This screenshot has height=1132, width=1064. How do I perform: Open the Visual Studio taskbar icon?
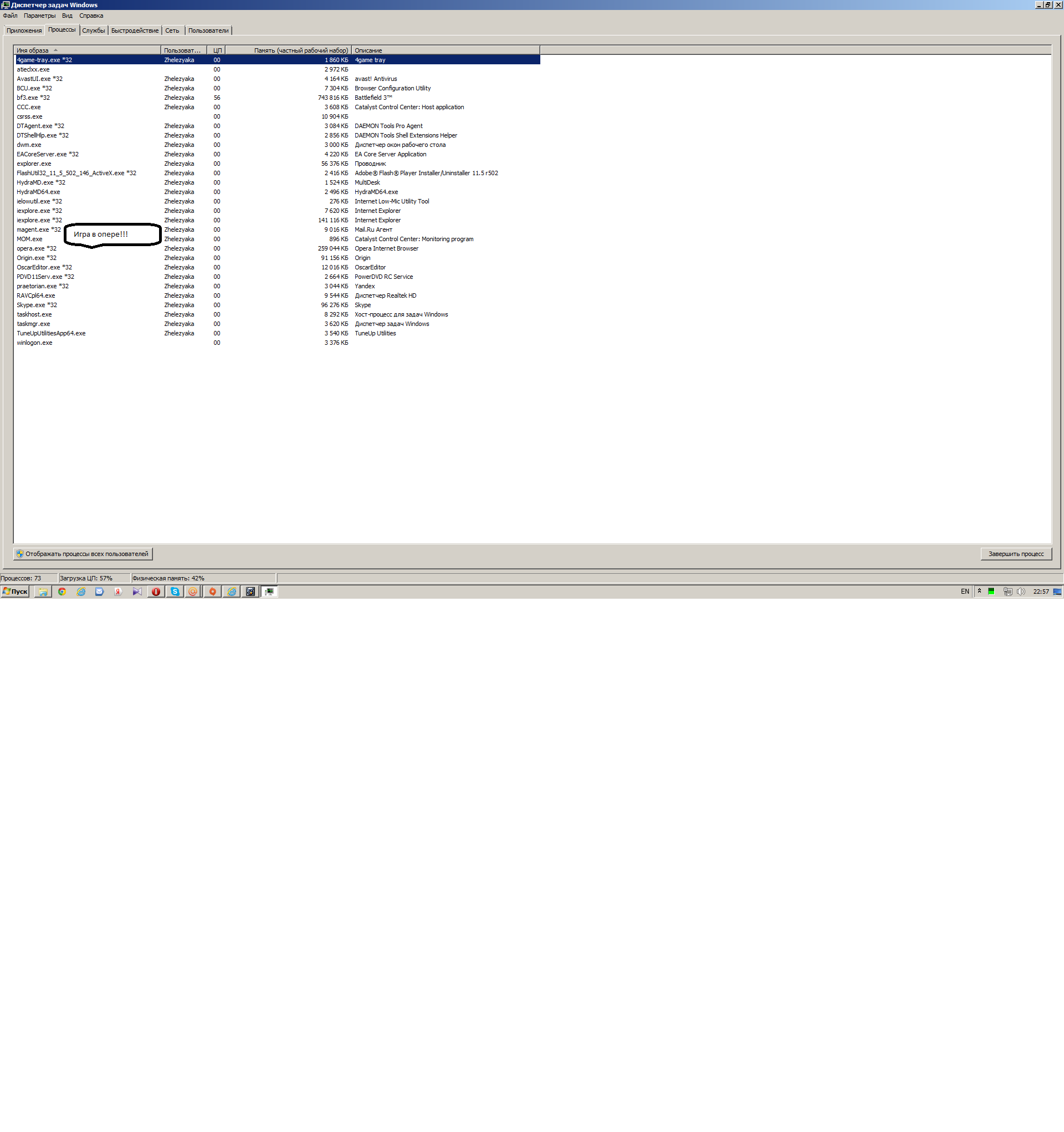137,592
